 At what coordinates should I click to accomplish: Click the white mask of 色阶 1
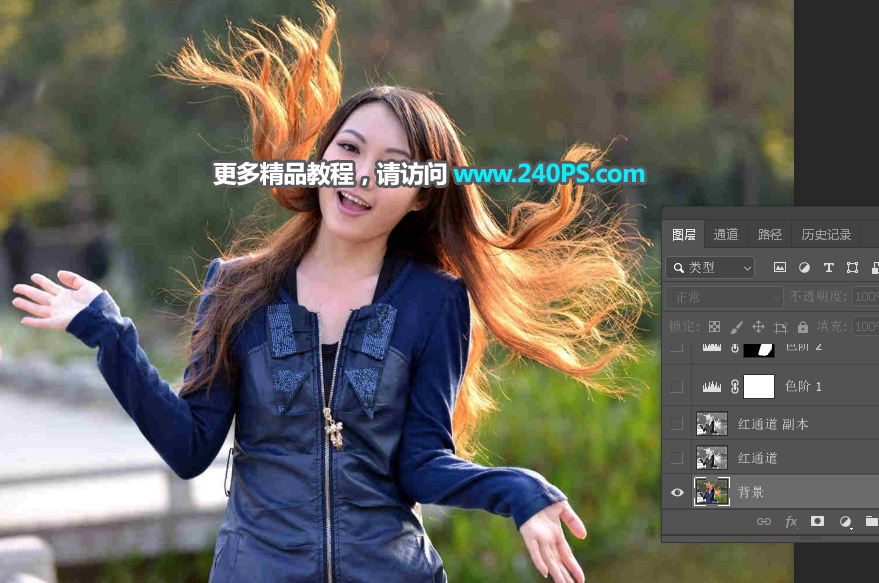759,386
